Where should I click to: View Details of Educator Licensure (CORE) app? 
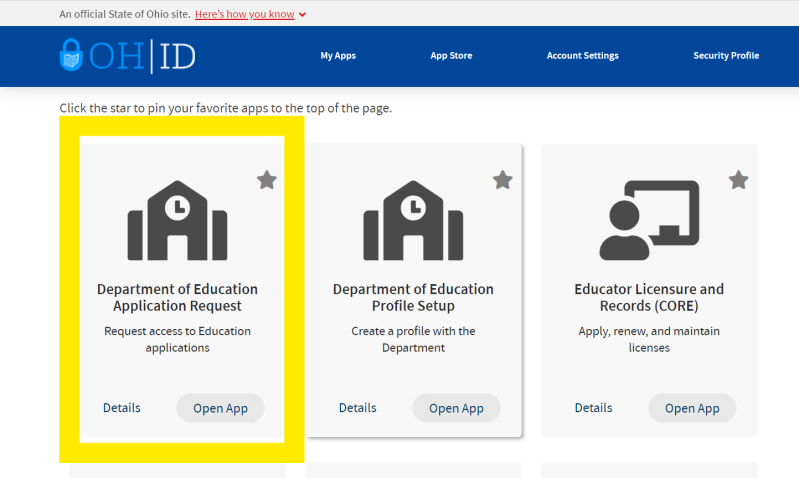[594, 408]
